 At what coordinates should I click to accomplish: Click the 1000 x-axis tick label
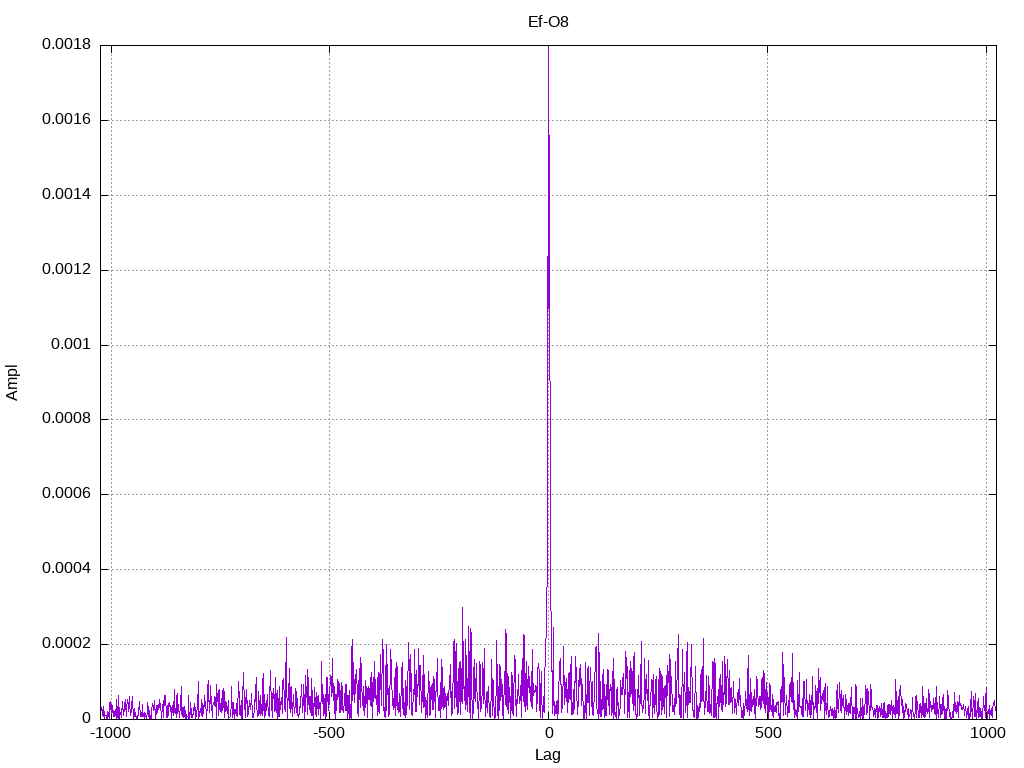(987, 733)
